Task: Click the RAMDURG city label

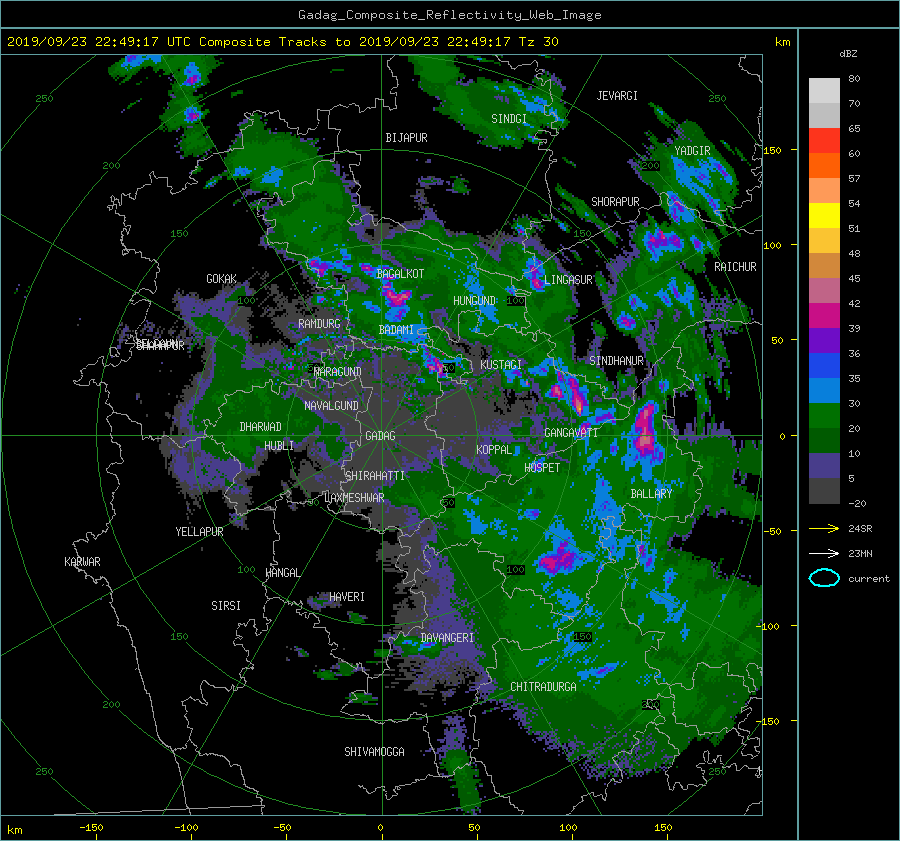Action: tap(319, 324)
